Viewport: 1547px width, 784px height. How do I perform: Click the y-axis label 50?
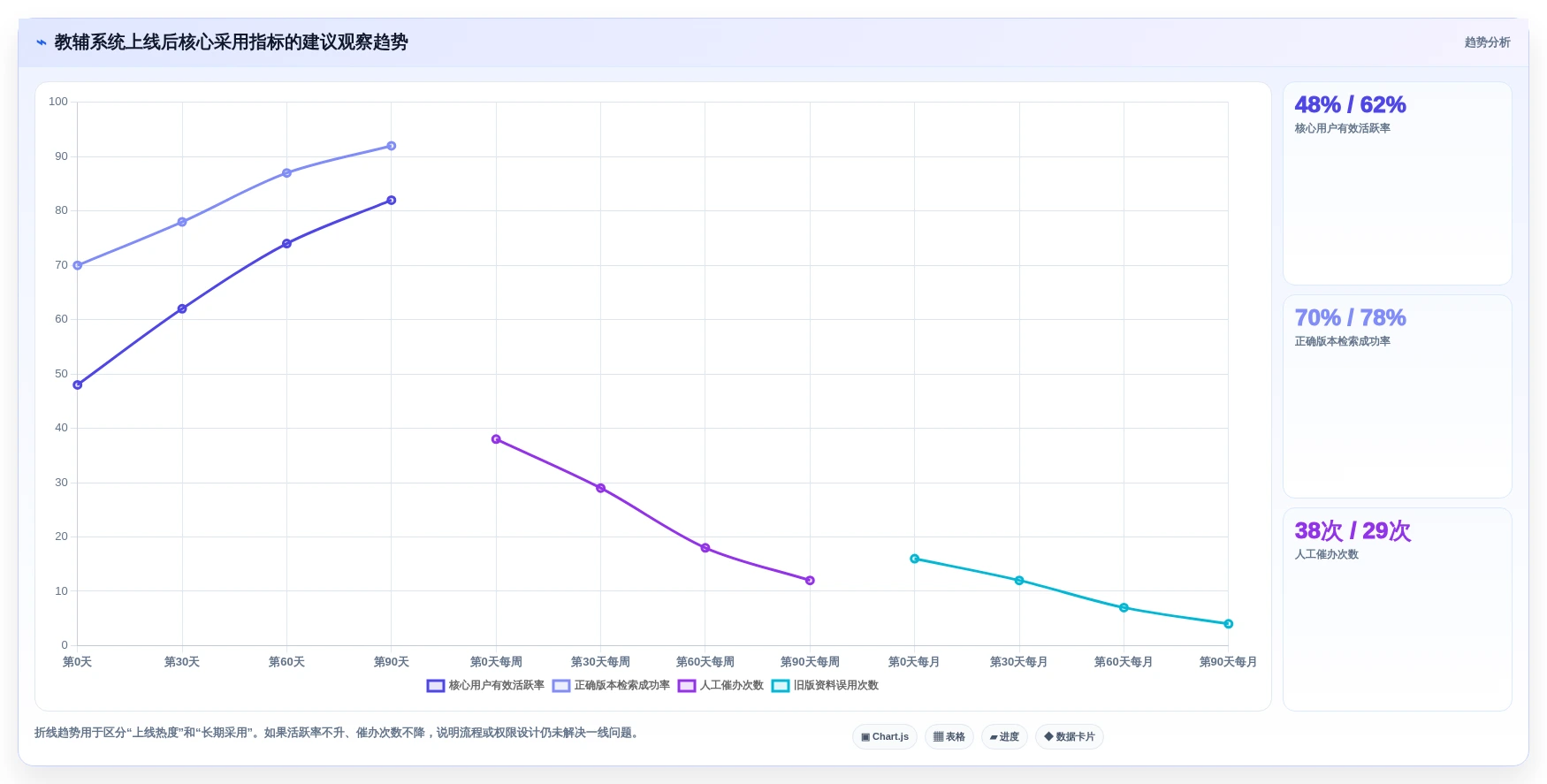click(x=61, y=374)
